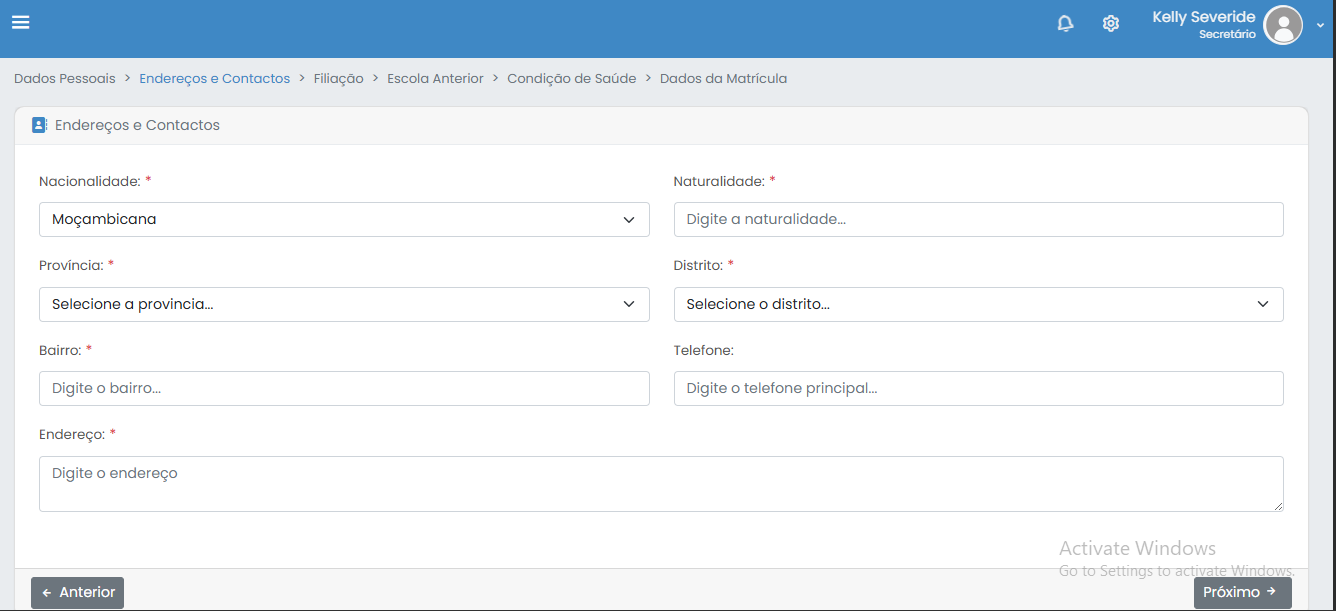The image size is (1336, 611).
Task: Expand the Província selection dropdown
Action: tap(344, 304)
